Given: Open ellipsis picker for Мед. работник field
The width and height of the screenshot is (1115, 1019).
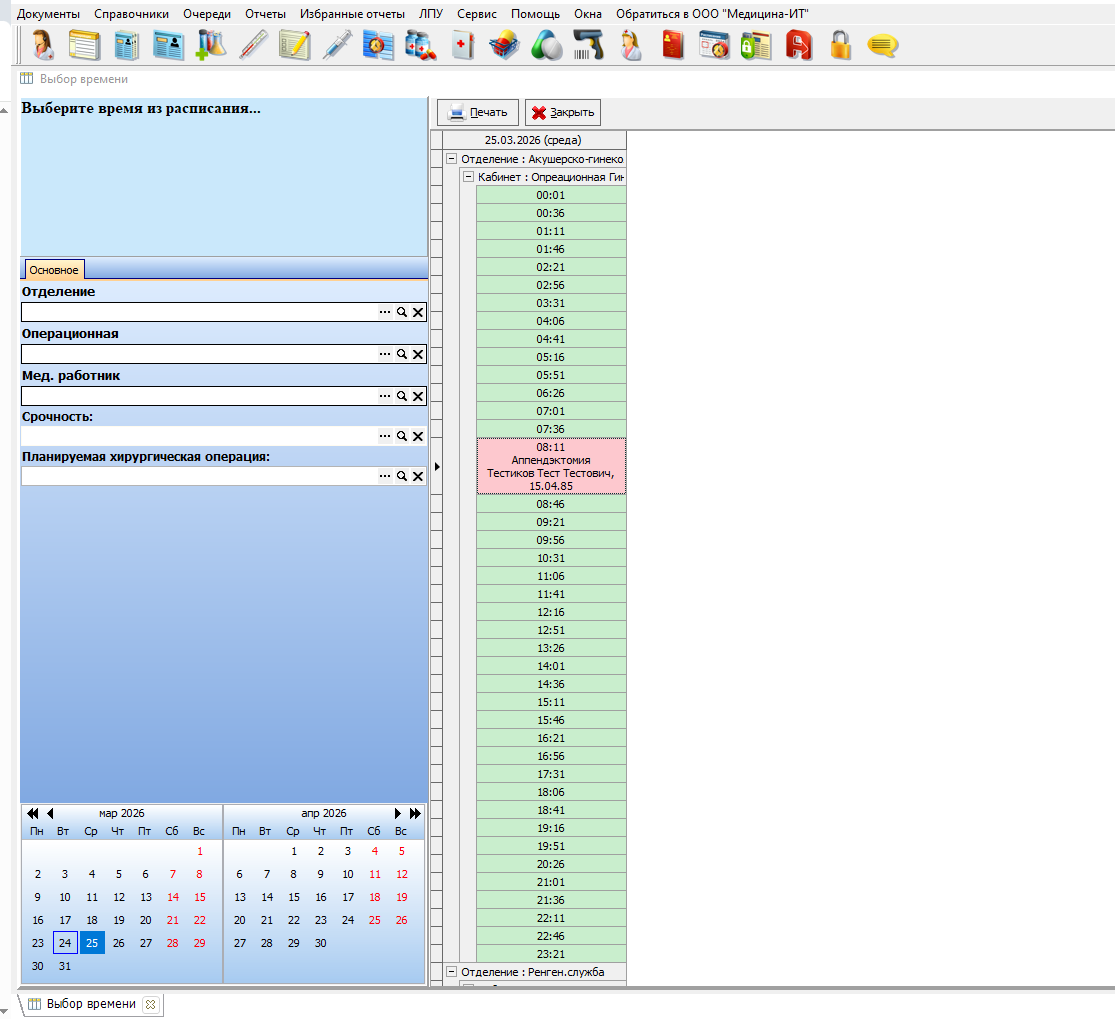Looking at the screenshot, I should [385, 397].
